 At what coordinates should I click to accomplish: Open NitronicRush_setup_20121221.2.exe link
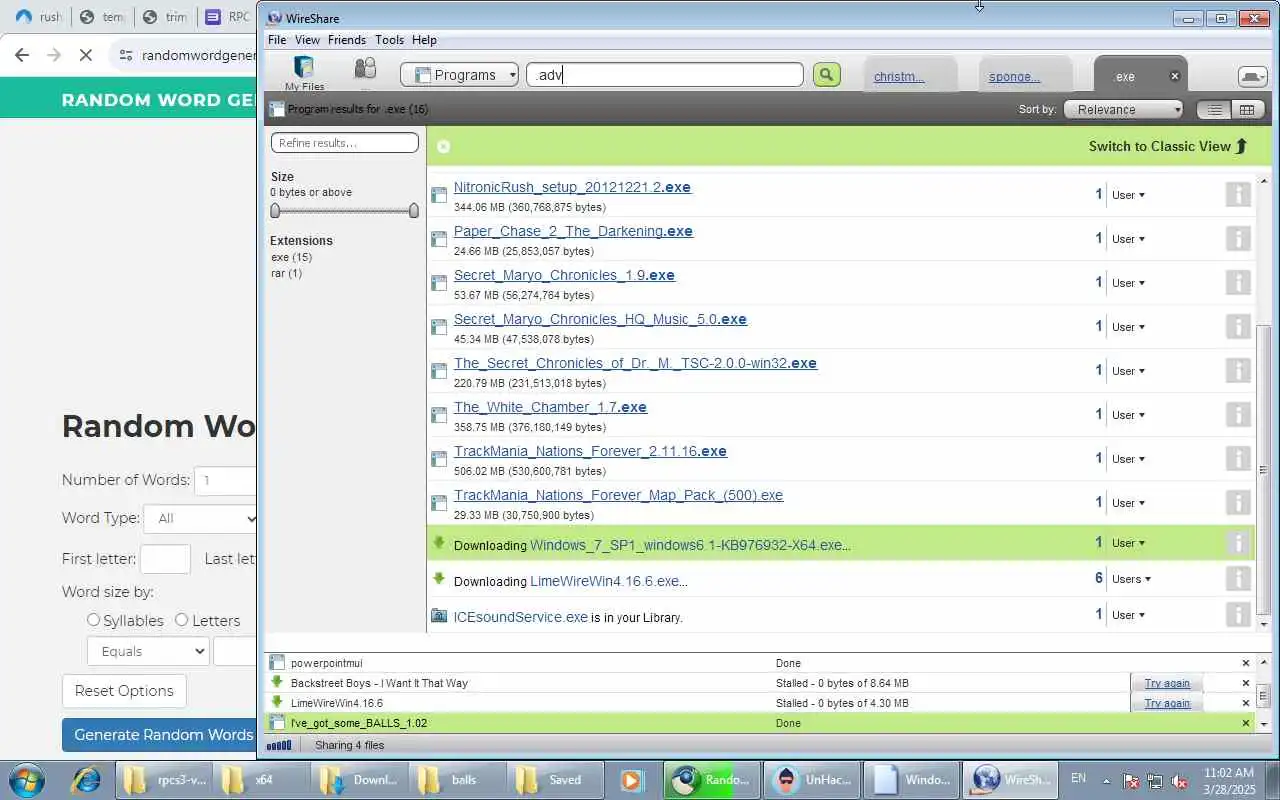(x=572, y=187)
